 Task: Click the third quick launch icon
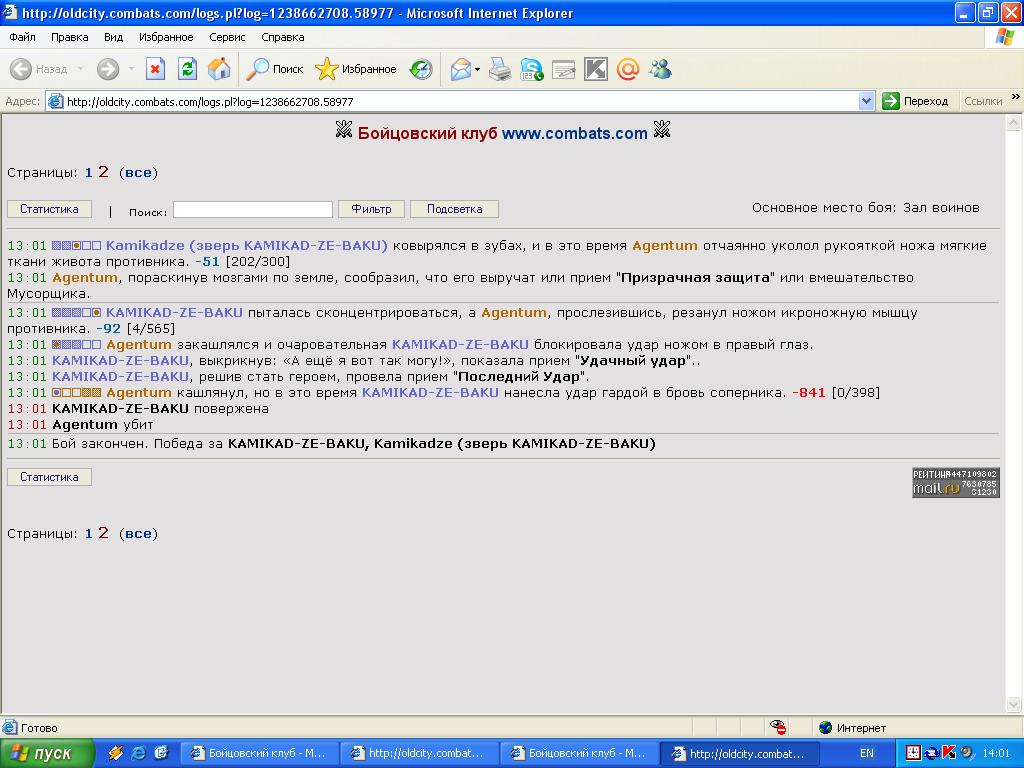click(x=161, y=753)
